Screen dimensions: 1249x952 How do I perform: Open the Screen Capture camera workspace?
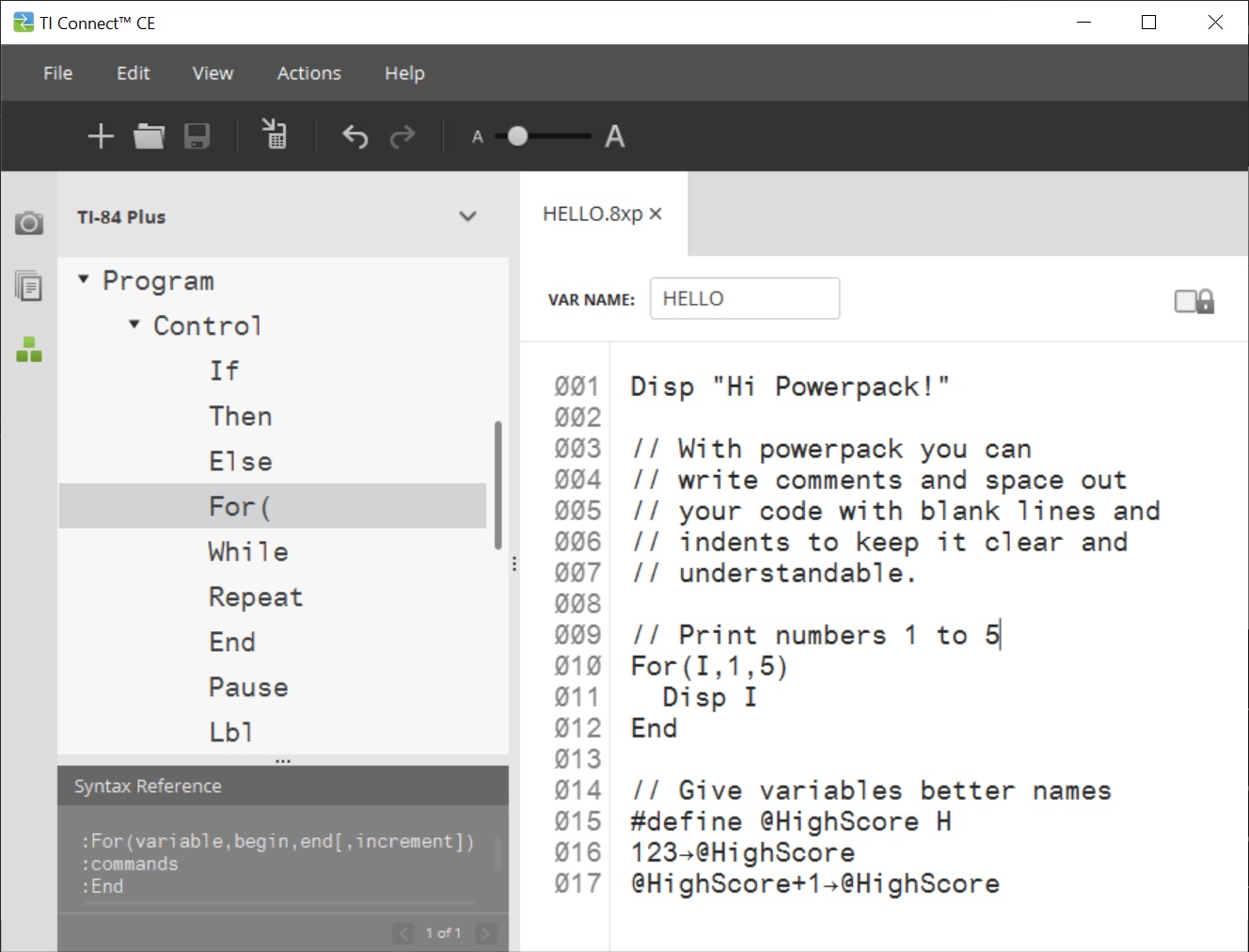coord(29,223)
